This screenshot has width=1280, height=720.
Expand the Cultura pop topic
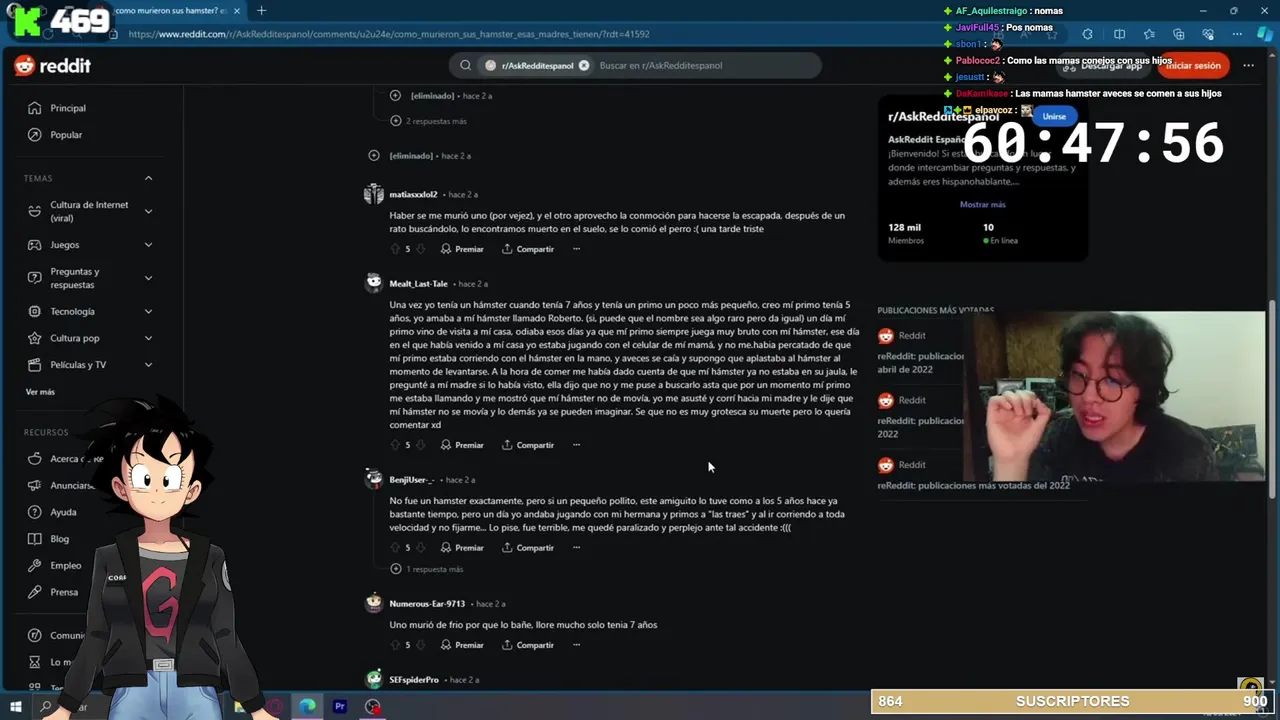(x=148, y=338)
